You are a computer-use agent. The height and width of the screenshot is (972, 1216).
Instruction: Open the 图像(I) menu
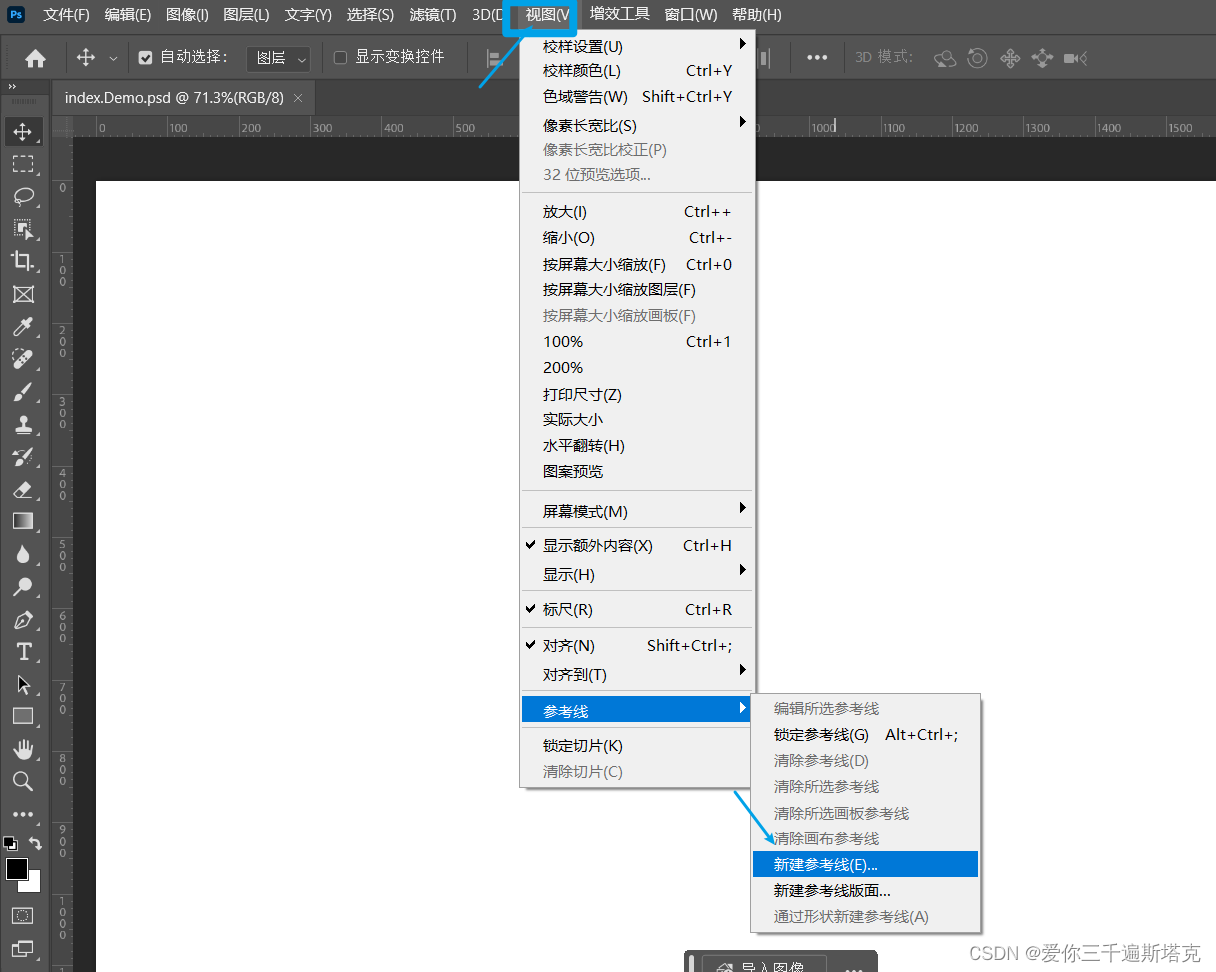[x=187, y=15]
